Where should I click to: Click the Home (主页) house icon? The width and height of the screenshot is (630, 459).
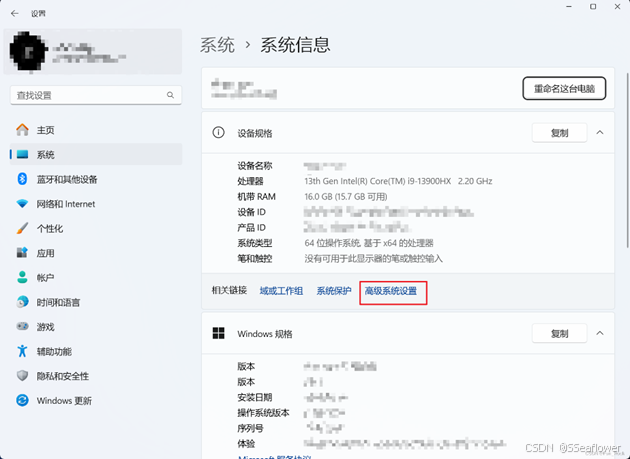click(x=22, y=130)
